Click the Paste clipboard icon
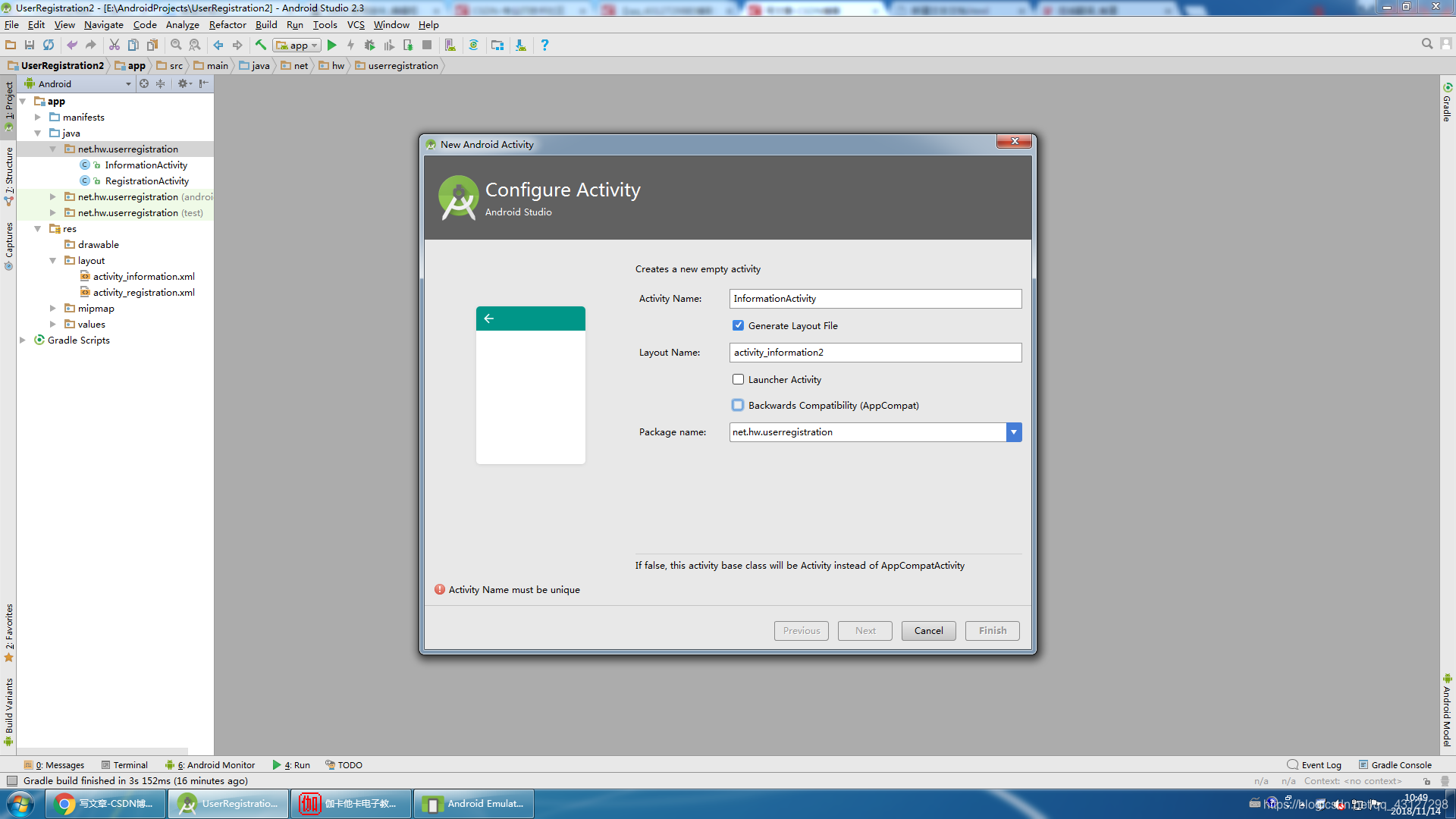Image resolution: width=1456 pixels, height=819 pixels. point(152,45)
